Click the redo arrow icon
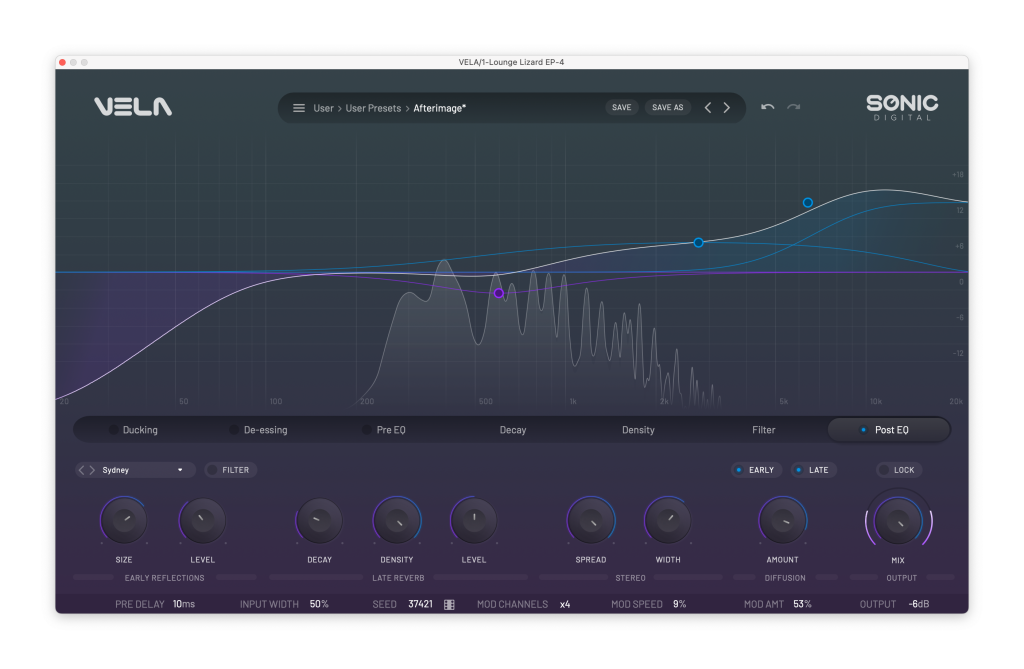The height and width of the screenshot is (669, 1024). [794, 107]
